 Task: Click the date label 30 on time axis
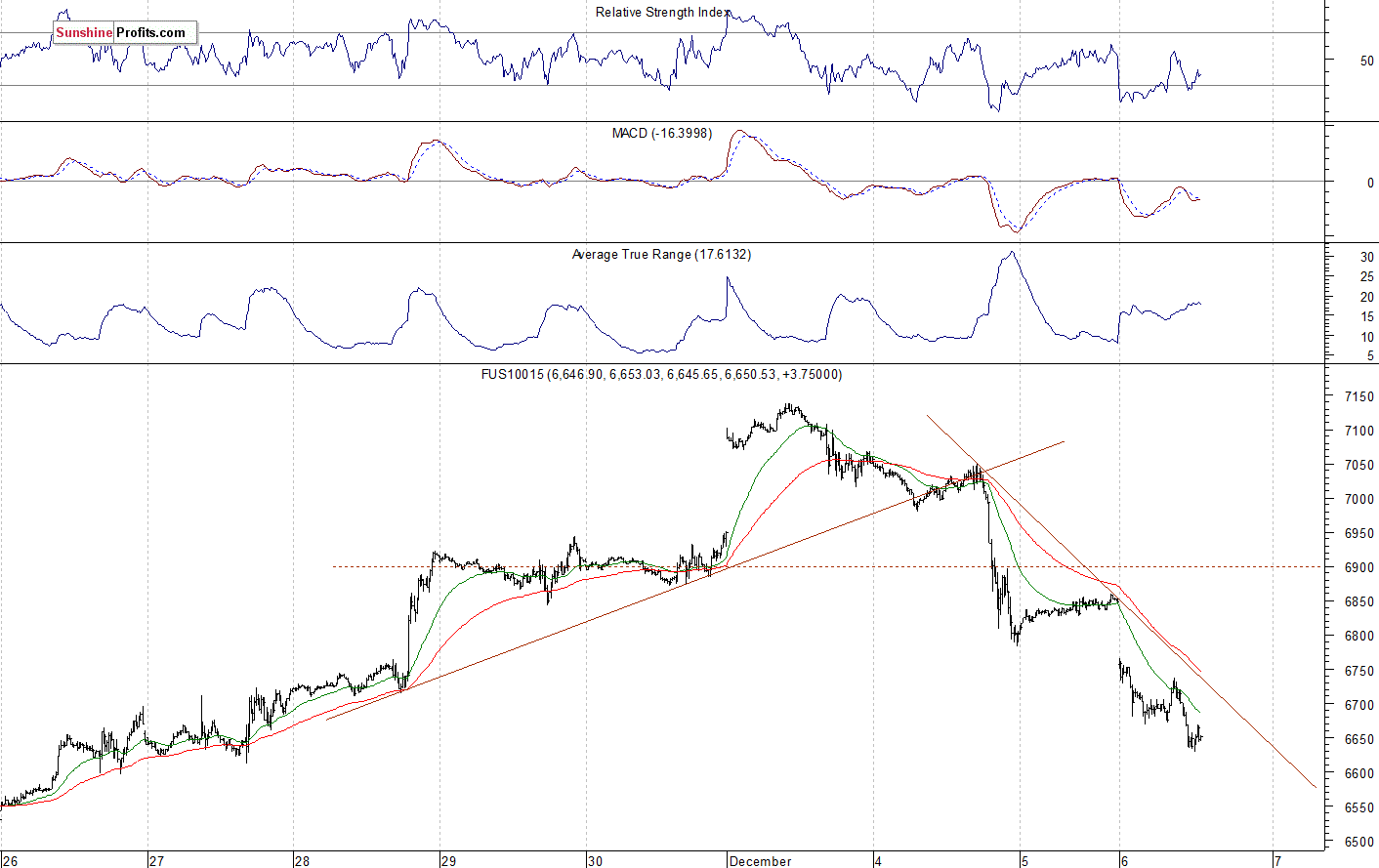tap(596, 861)
